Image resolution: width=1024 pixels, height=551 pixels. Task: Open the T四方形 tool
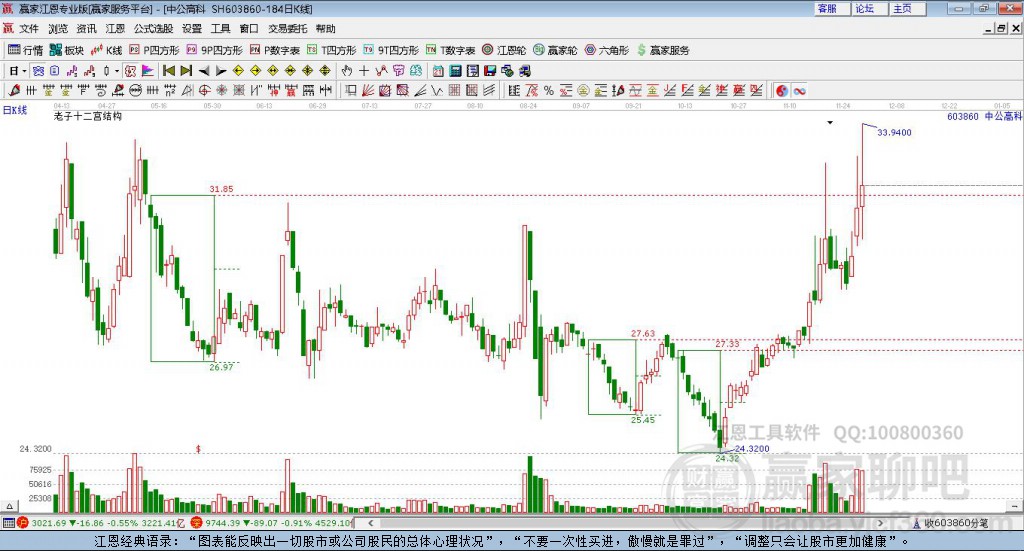pos(332,50)
